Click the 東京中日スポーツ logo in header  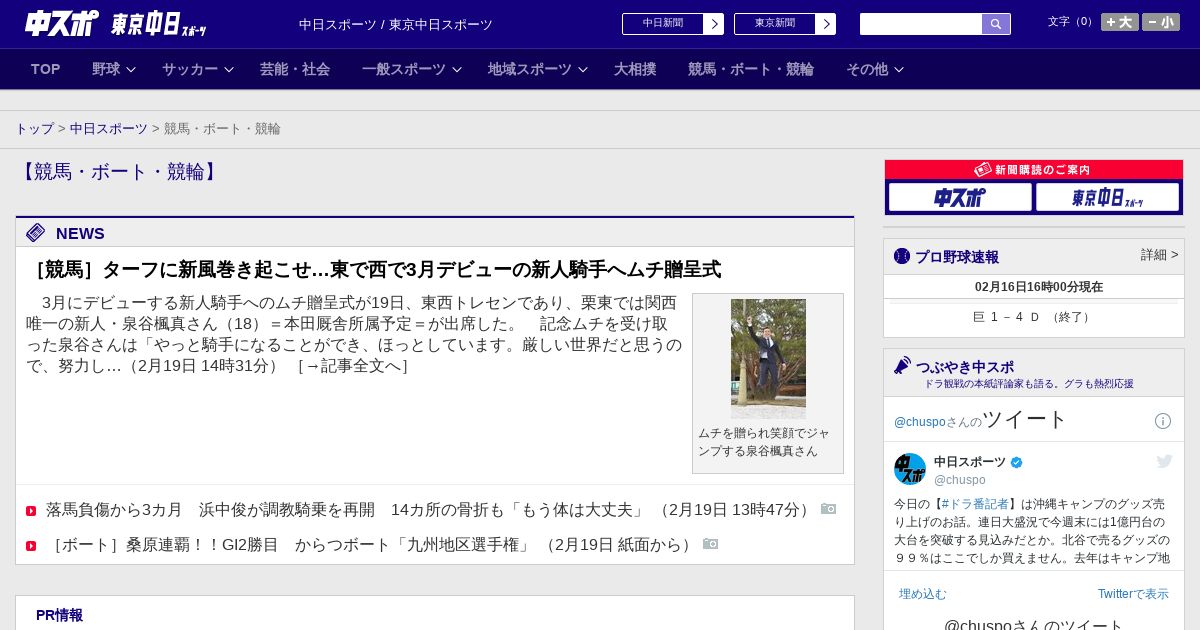pos(158,24)
